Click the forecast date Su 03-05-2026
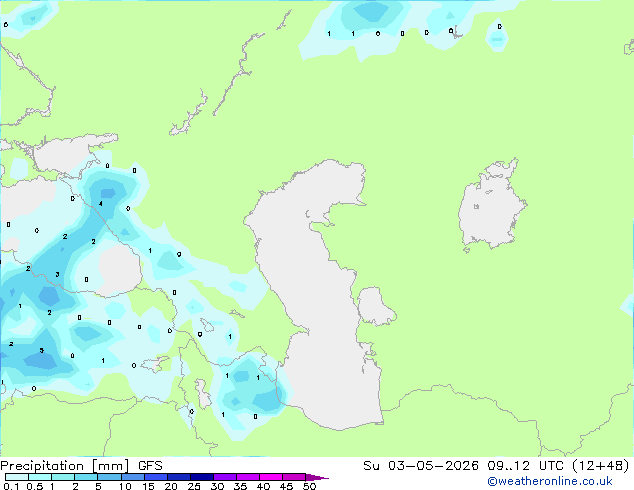The width and height of the screenshot is (634, 490). tap(421, 466)
